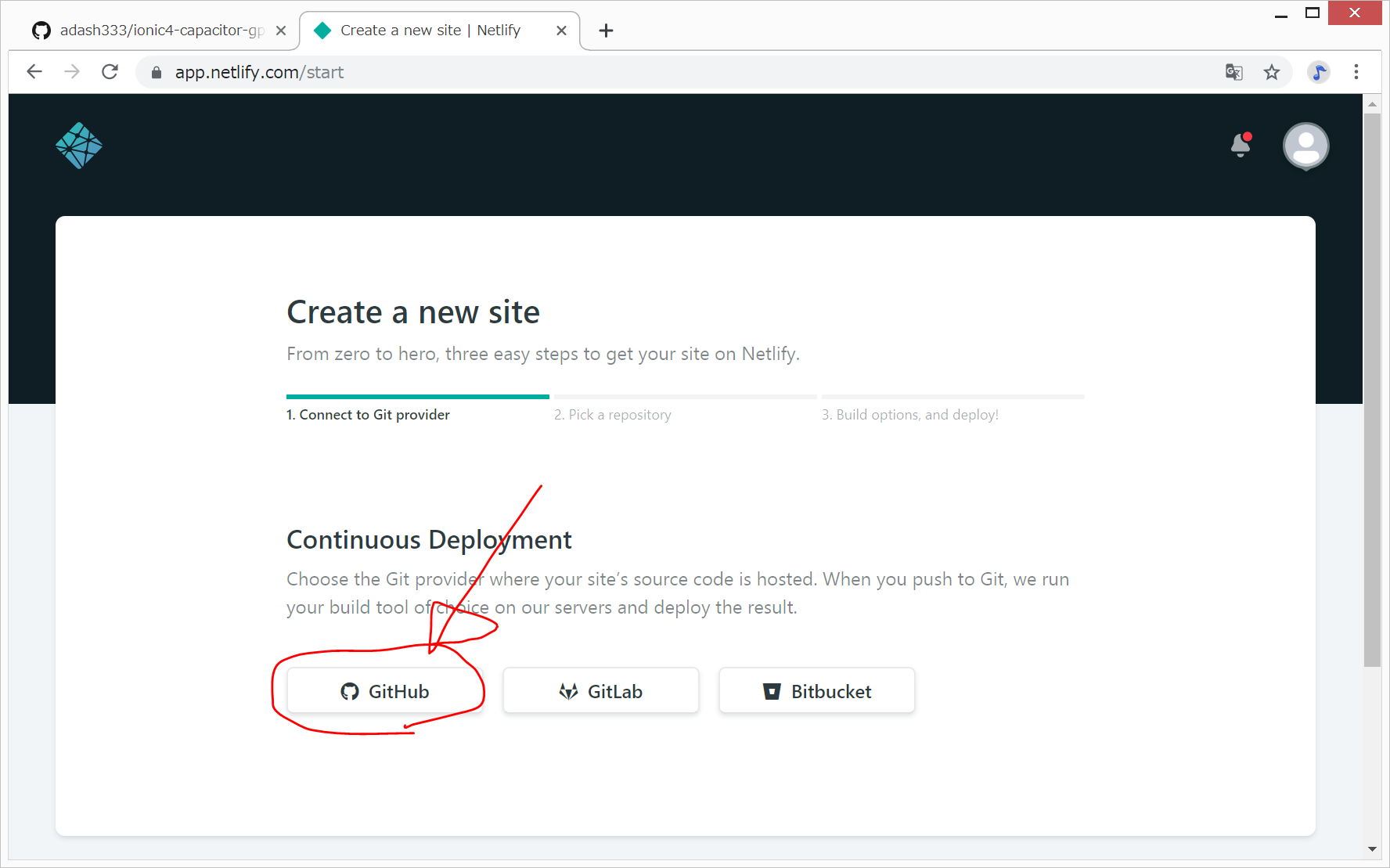Click the forward navigation arrow
The height and width of the screenshot is (868, 1390).
coord(72,72)
